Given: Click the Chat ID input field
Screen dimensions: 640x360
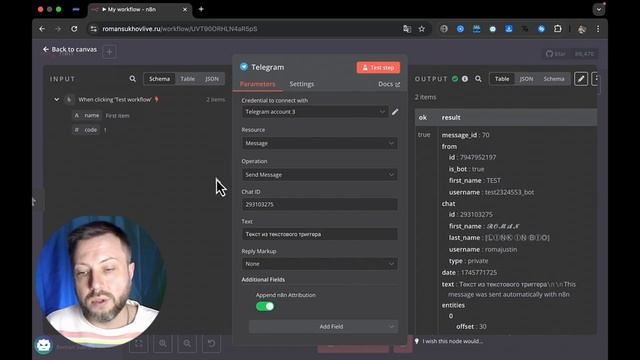Looking at the screenshot, I should click(319, 204).
